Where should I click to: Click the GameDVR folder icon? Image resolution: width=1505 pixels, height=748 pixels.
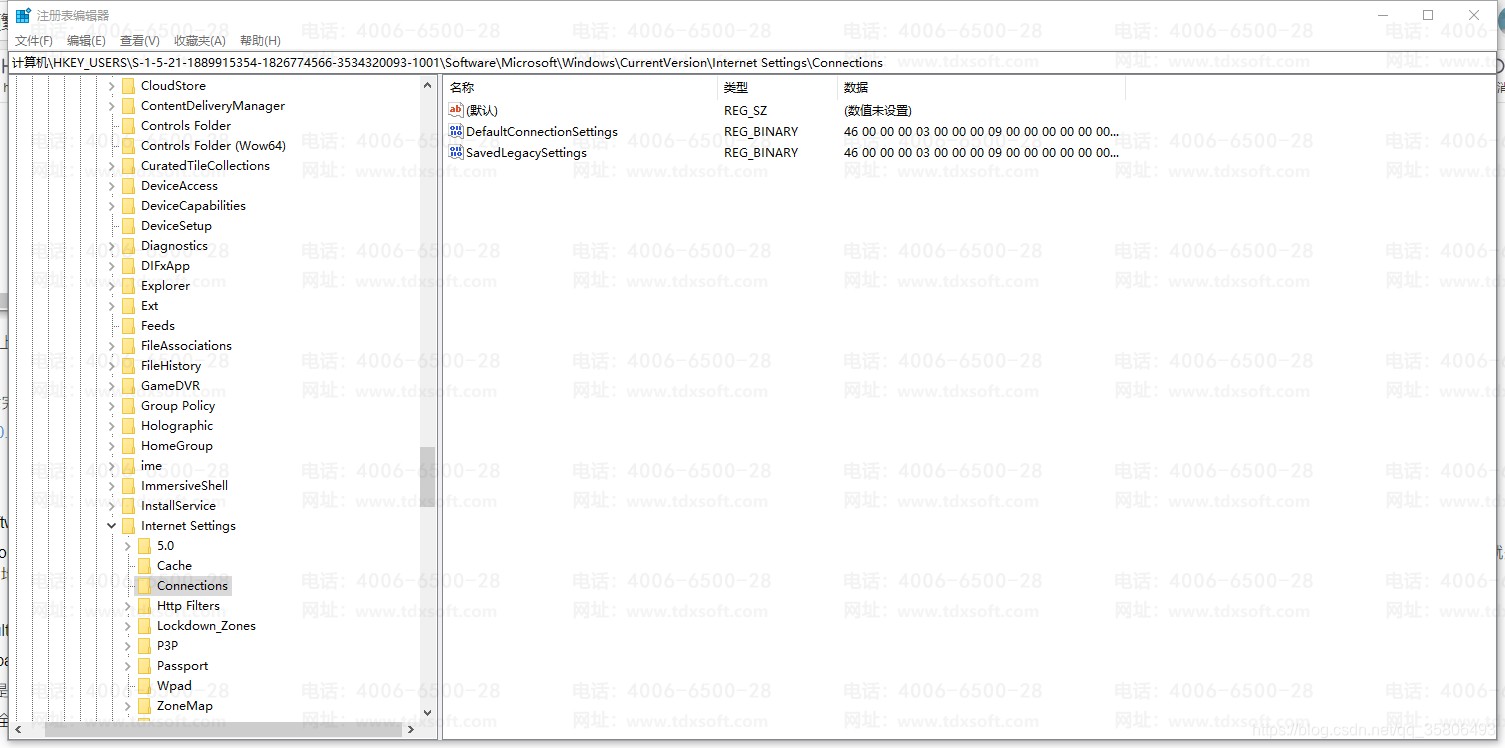click(128, 386)
